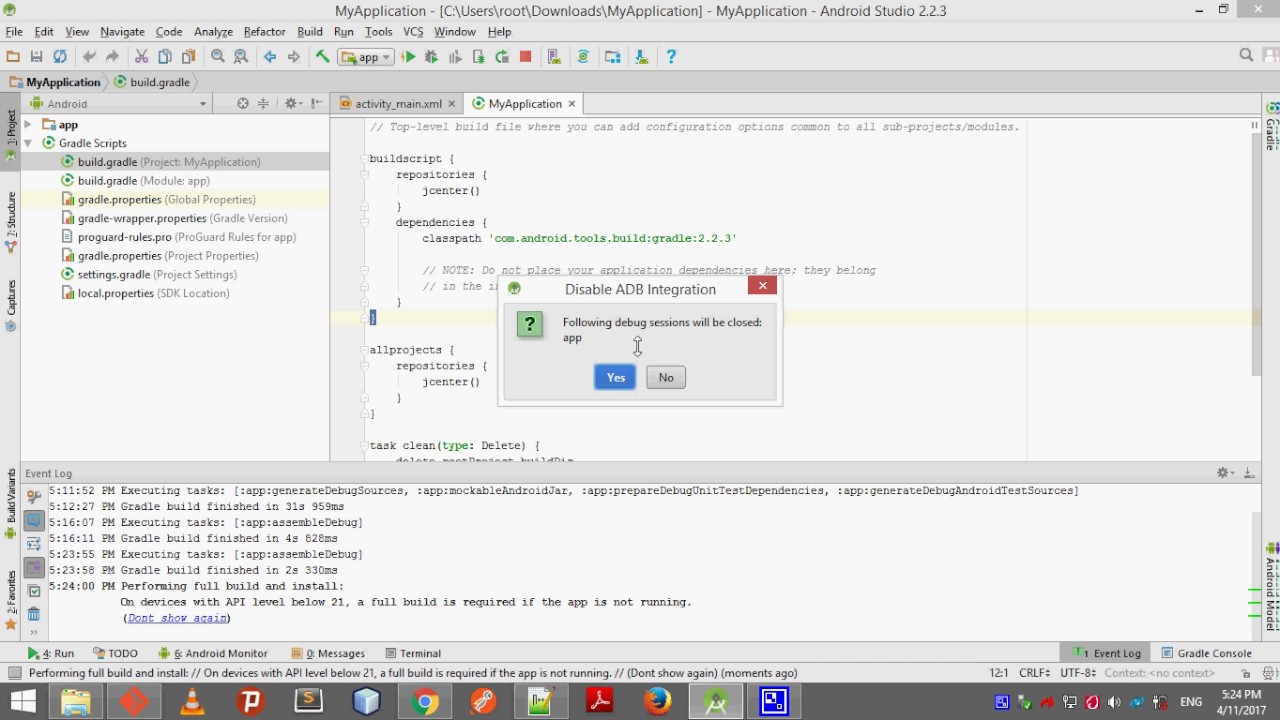This screenshot has height=720, width=1280.
Task: Click Yes in Disable ADB Integration dialog
Action: [x=615, y=377]
